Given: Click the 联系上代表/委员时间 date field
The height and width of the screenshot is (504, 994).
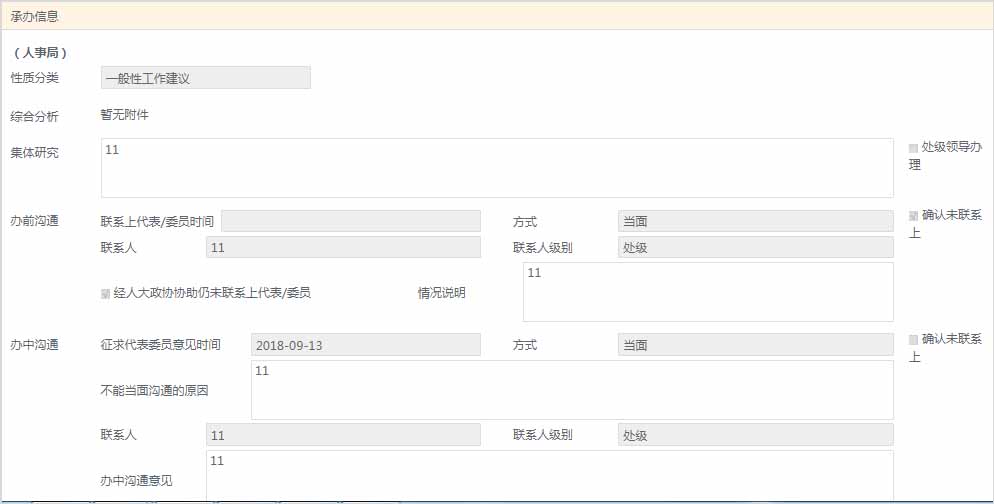Looking at the screenshot, I should click(350, 221).
